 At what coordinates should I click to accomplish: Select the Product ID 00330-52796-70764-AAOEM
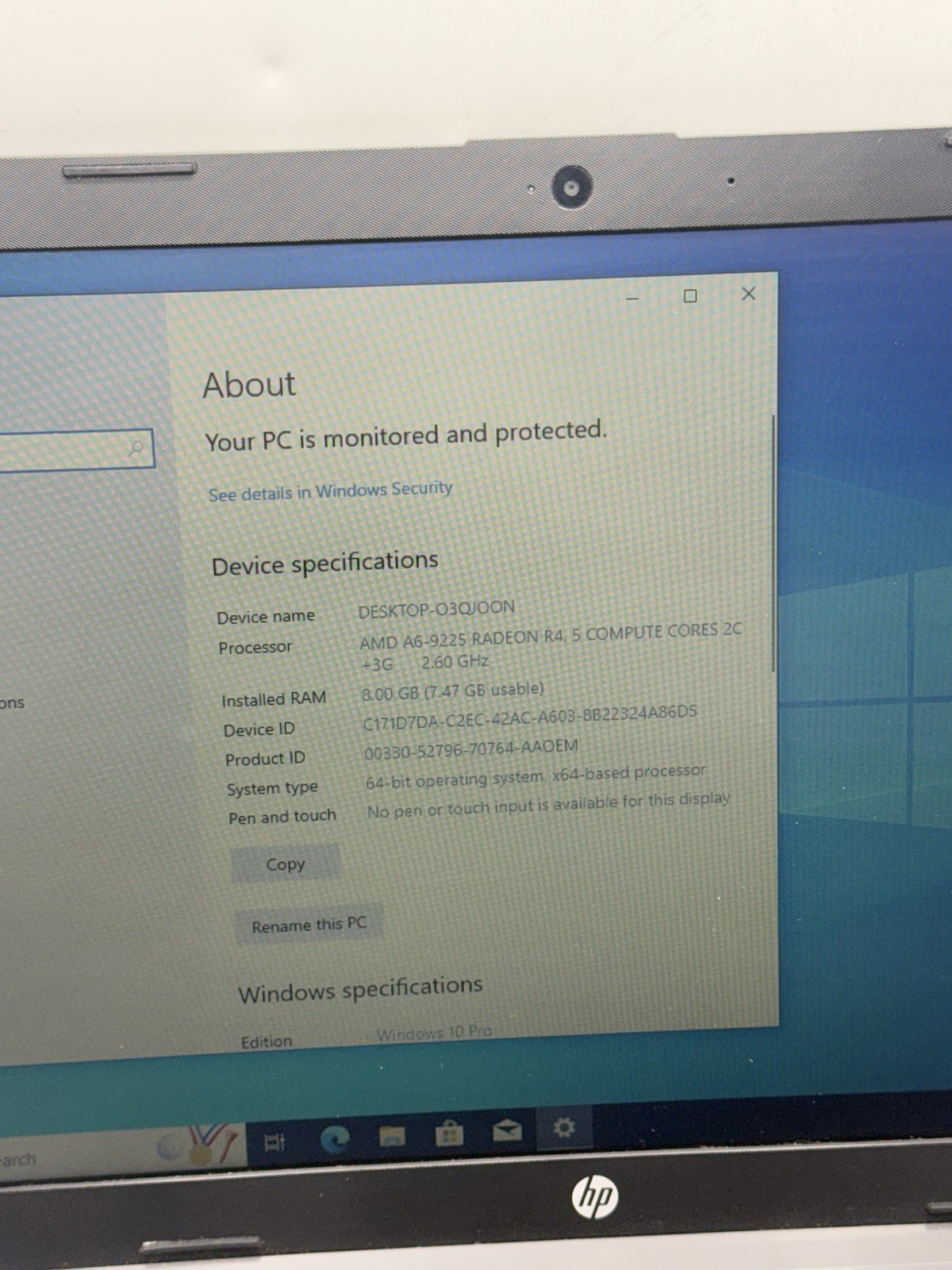(471, 749)
